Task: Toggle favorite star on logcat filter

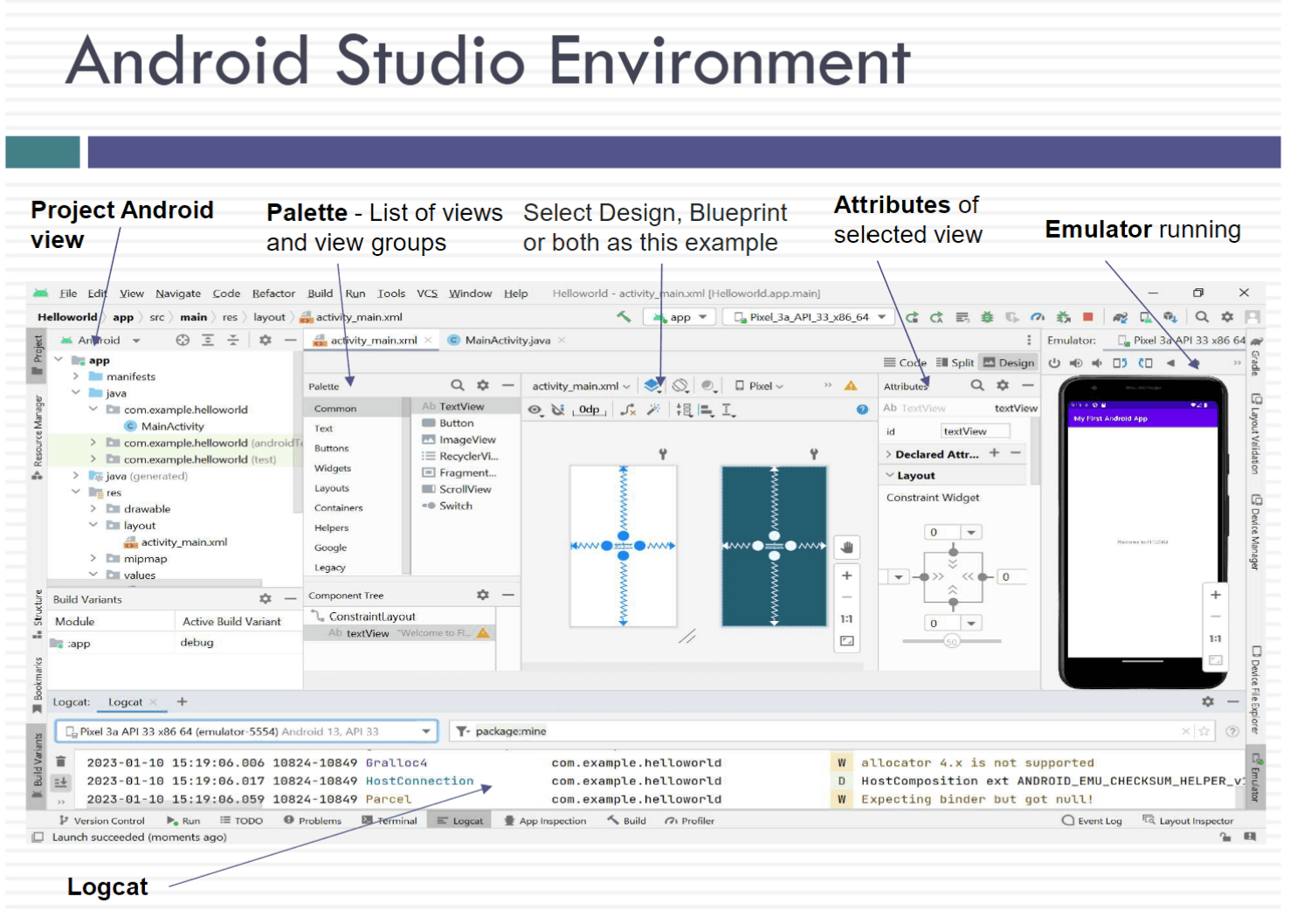Action: [1204, 731]
